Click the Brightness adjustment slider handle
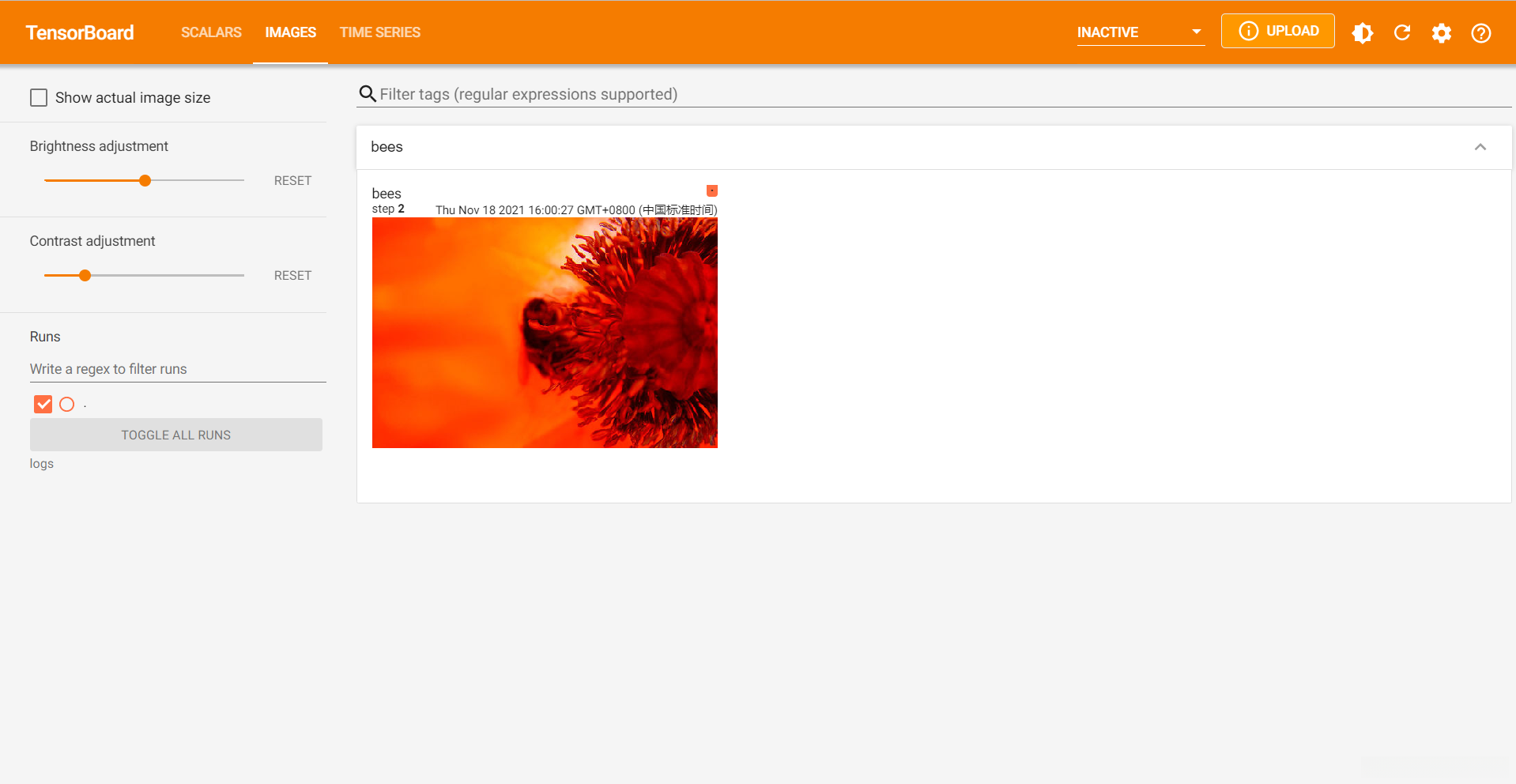The height and width of the screenshot is (784, 1516). pyautogui.click(x=145, y=181)
